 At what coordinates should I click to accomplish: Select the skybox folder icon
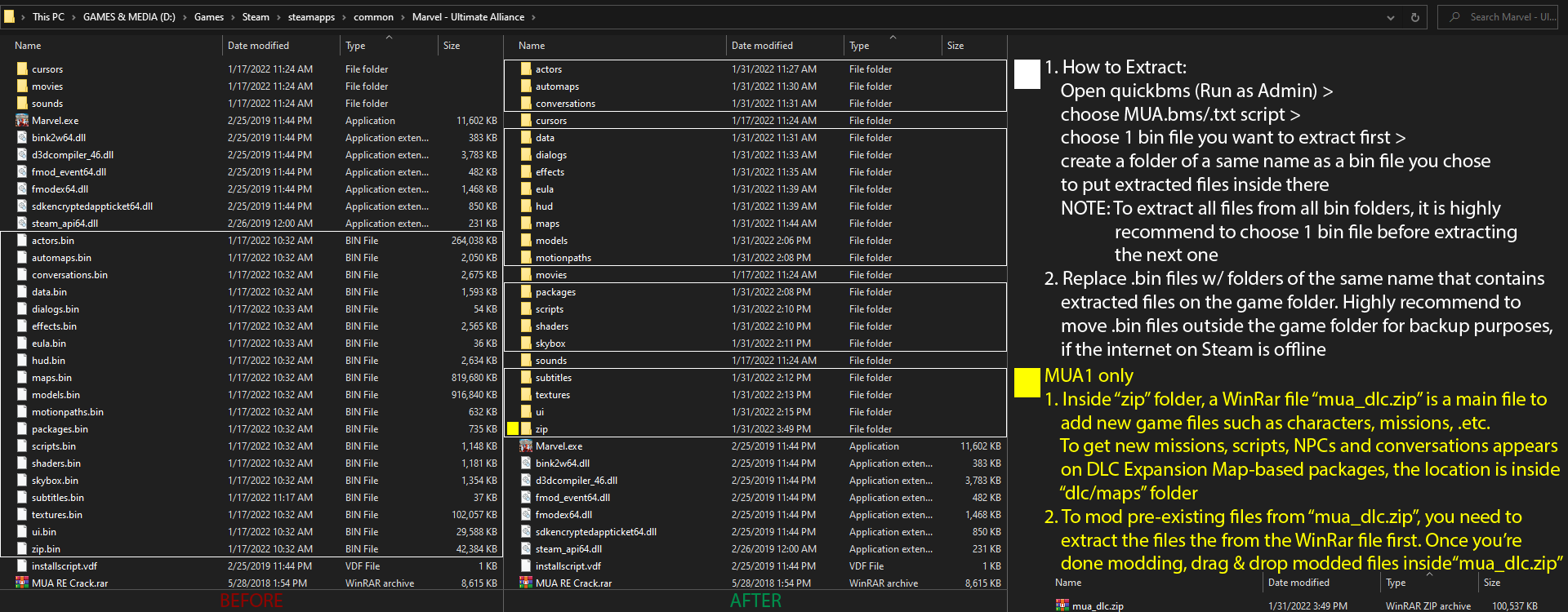click(526, 344)
